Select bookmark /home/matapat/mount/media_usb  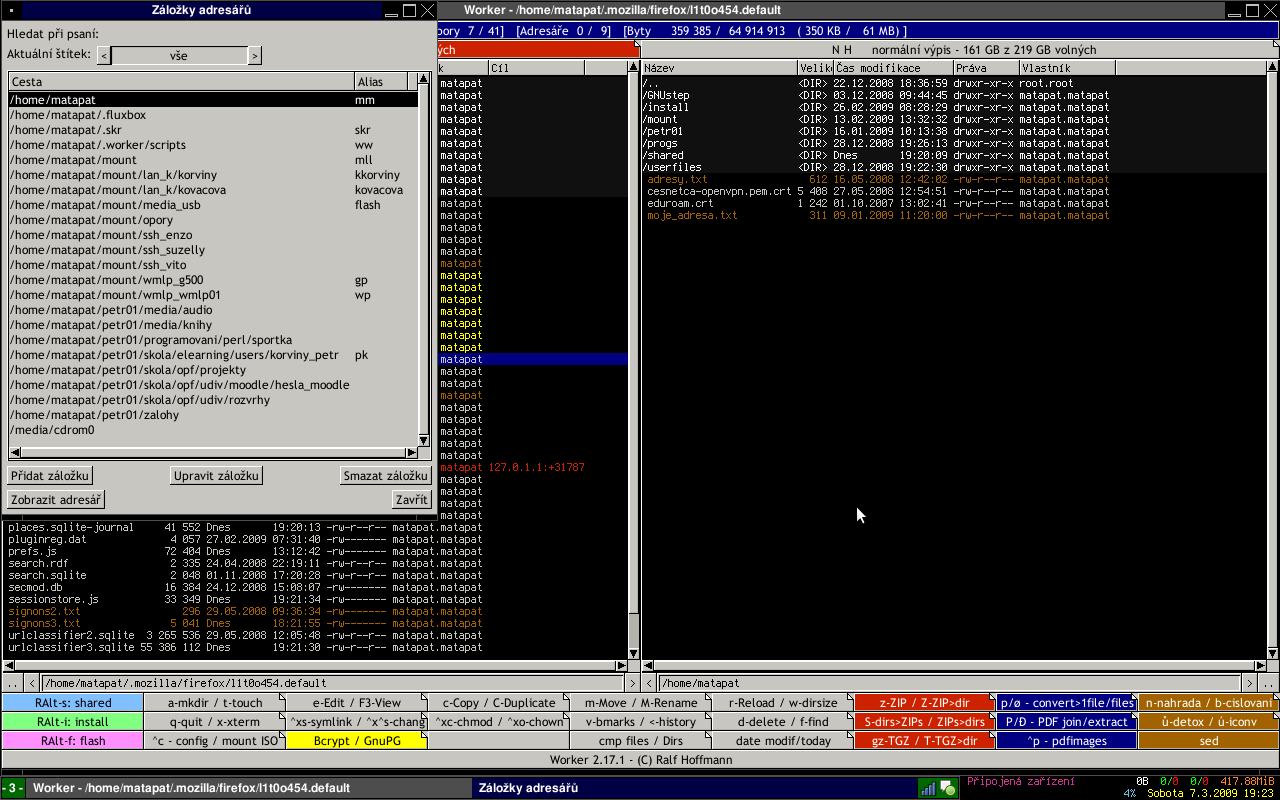pyautogui.click(x=213, y=205)
